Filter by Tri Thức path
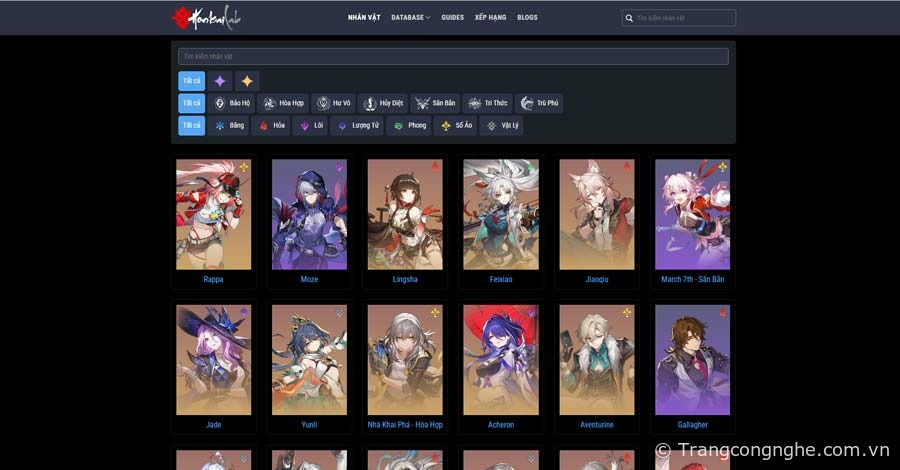 click(x=487, y=103)
